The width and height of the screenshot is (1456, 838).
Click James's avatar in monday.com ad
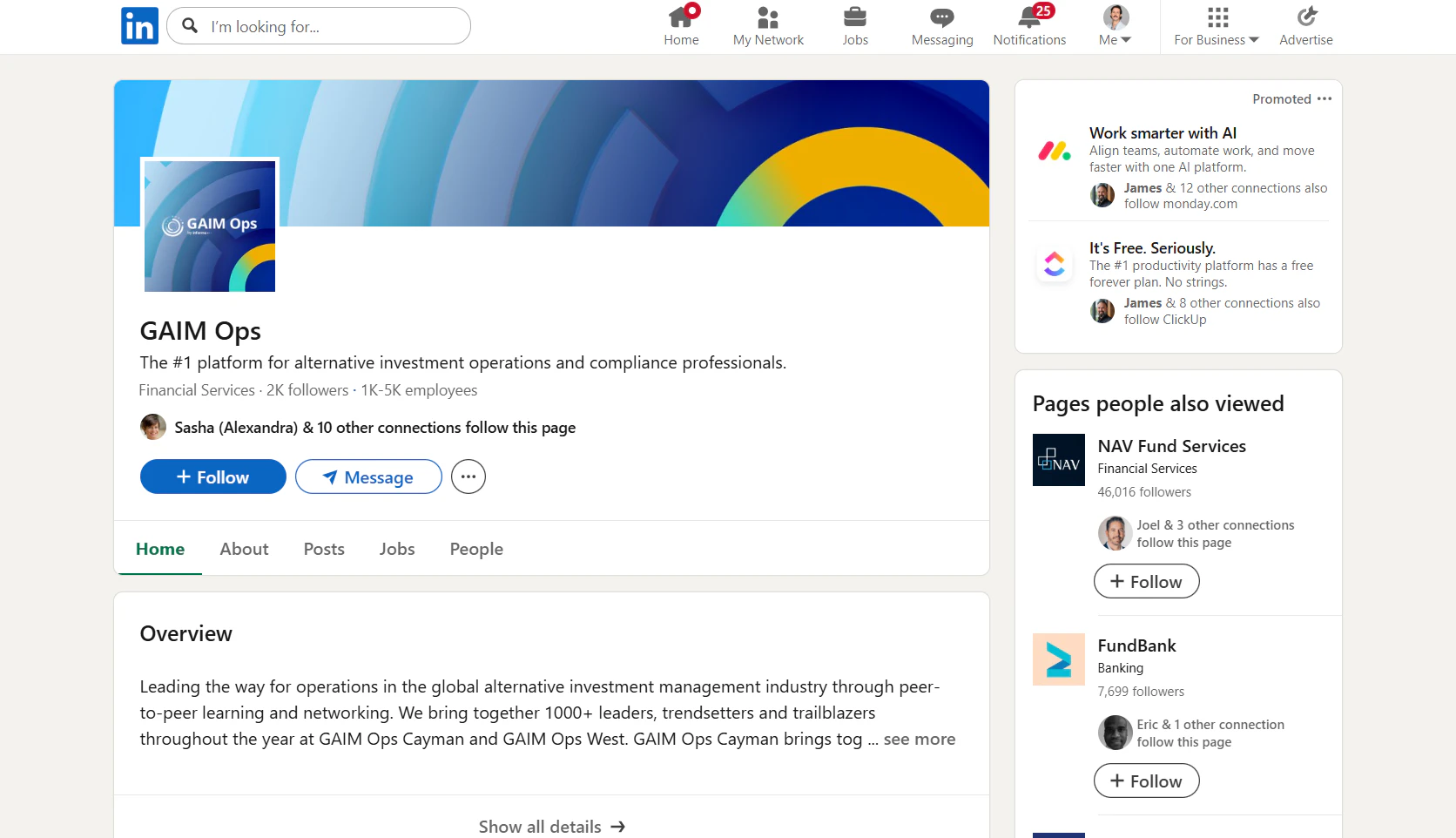coord(1102,195)
